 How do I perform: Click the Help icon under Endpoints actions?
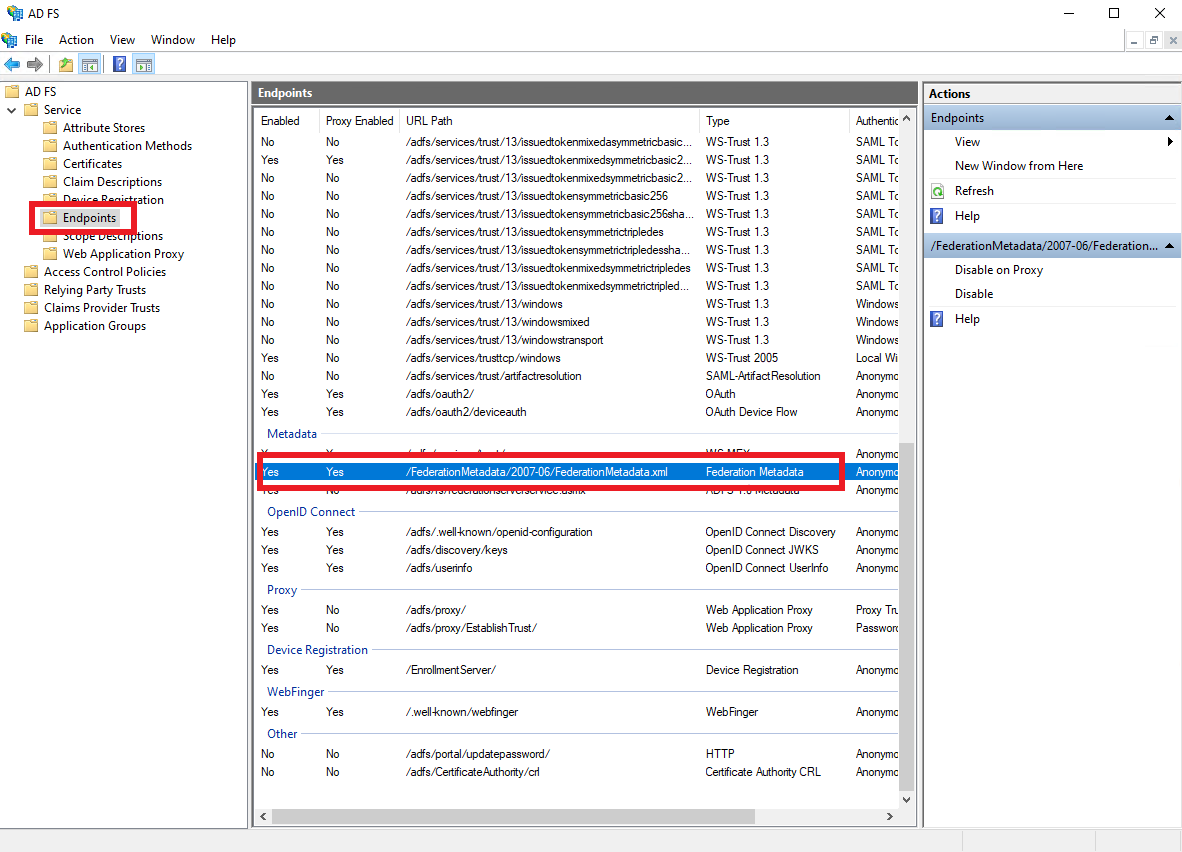click(935, 215)
